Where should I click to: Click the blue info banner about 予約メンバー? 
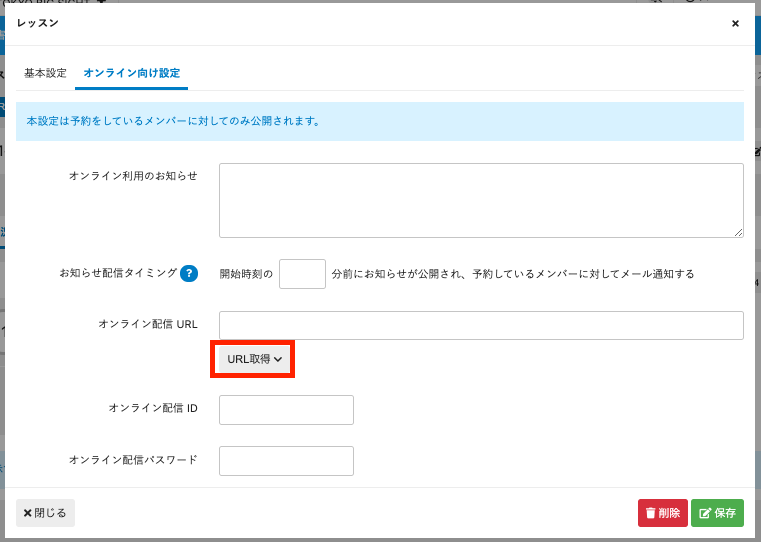(x=380, y=121)
